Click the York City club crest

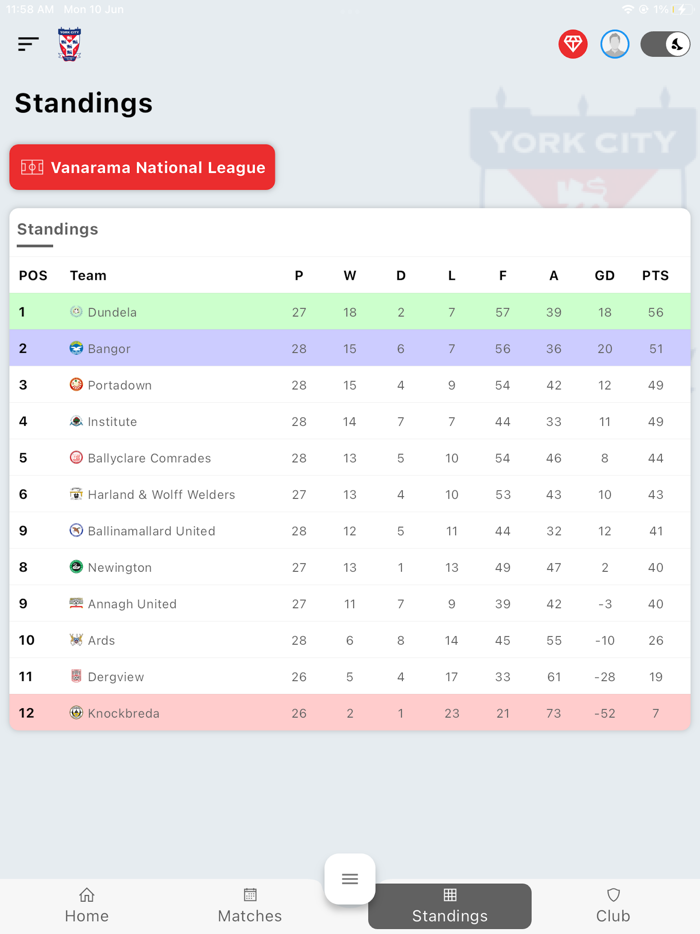point(69,44)
